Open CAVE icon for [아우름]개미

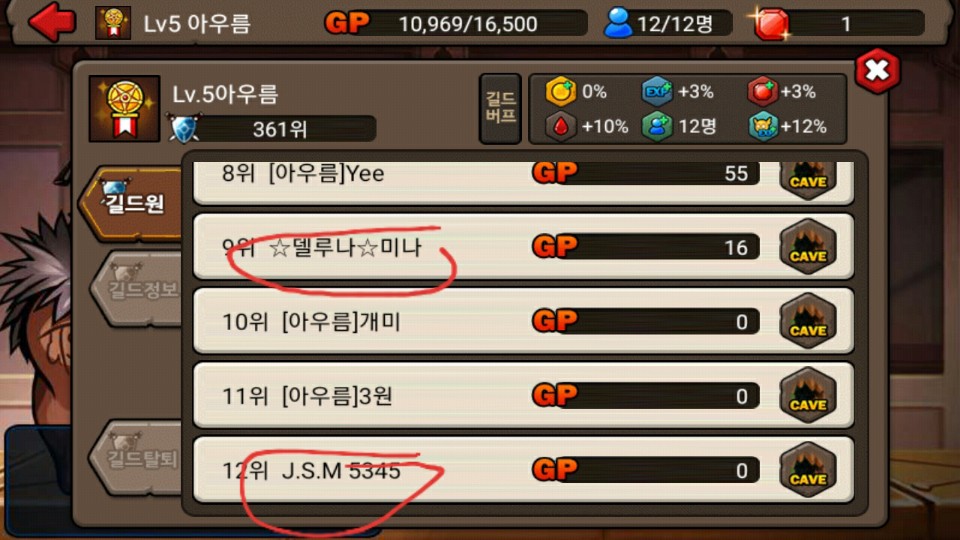click(808, 321)
